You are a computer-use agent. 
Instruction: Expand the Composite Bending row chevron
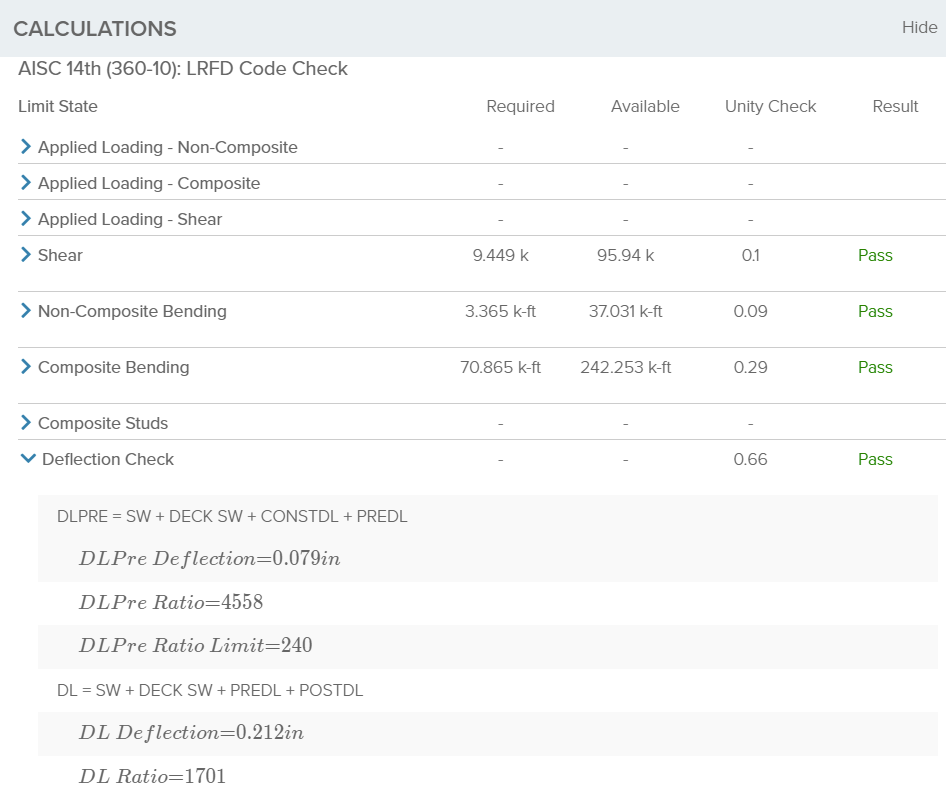click(26, 367)
